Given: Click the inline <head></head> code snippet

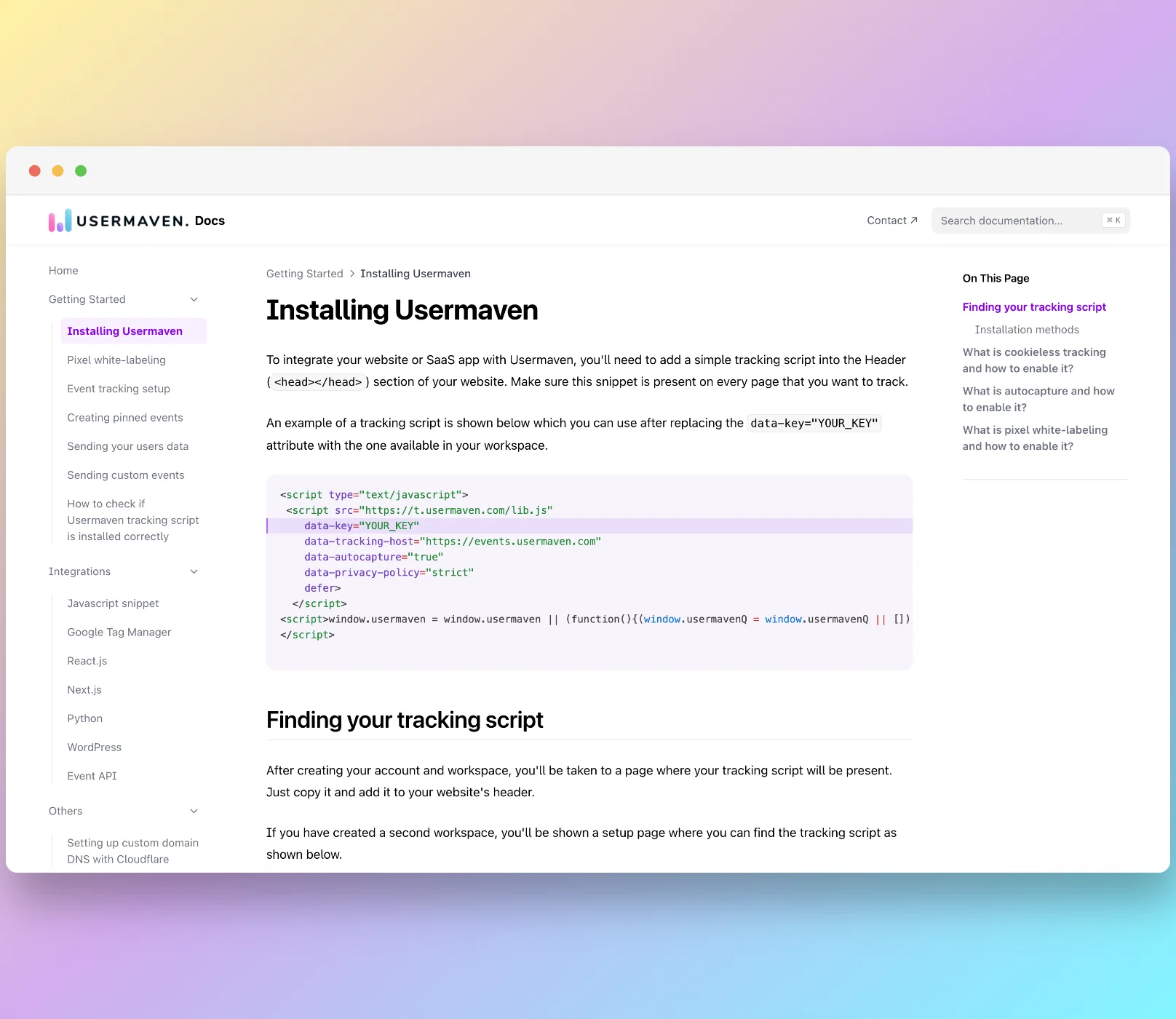Looking at the screenshot, I should point(318,382).
